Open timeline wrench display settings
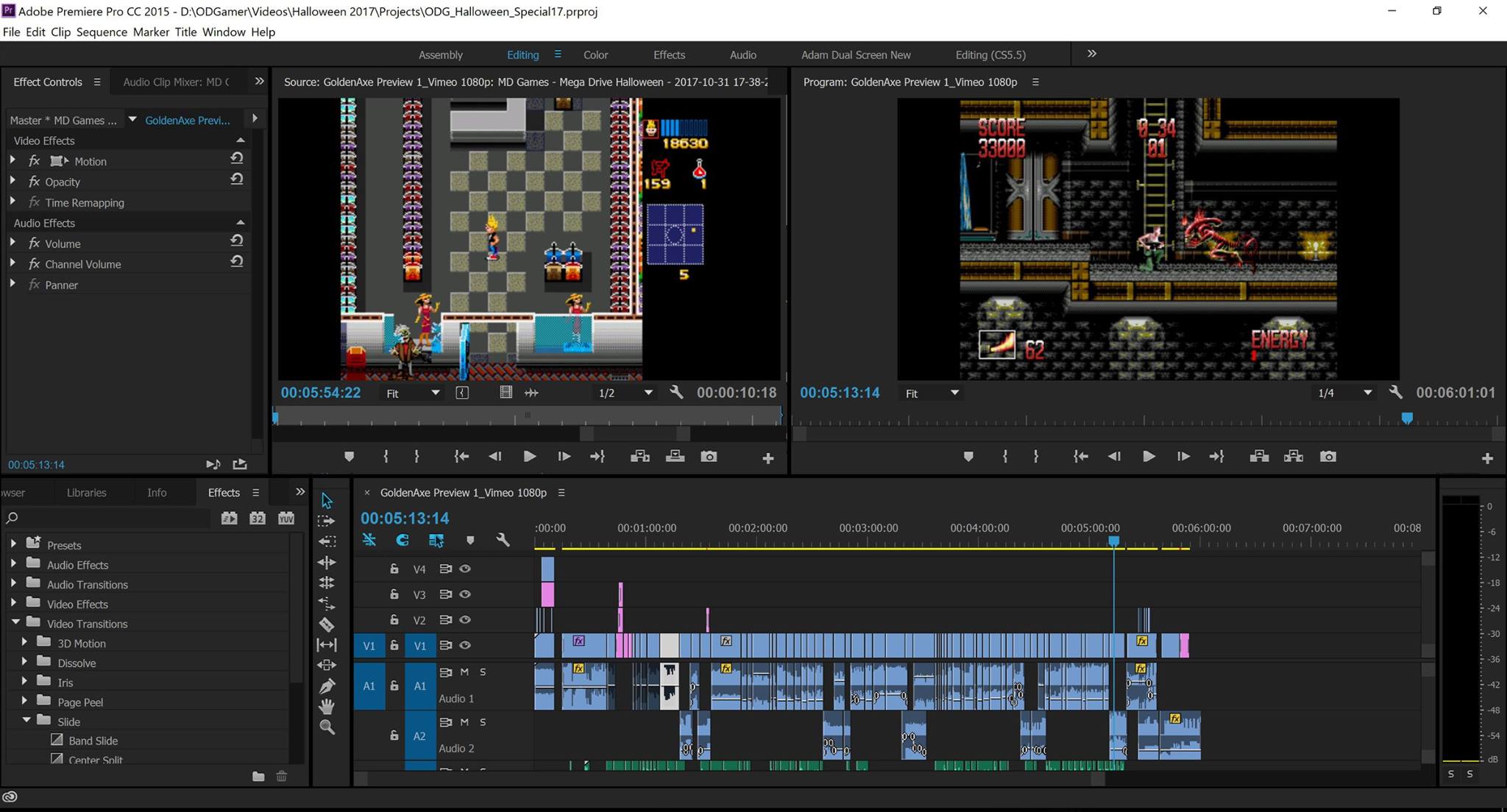The height and width of the screenshot is (812, 1507). click(503, 541)
